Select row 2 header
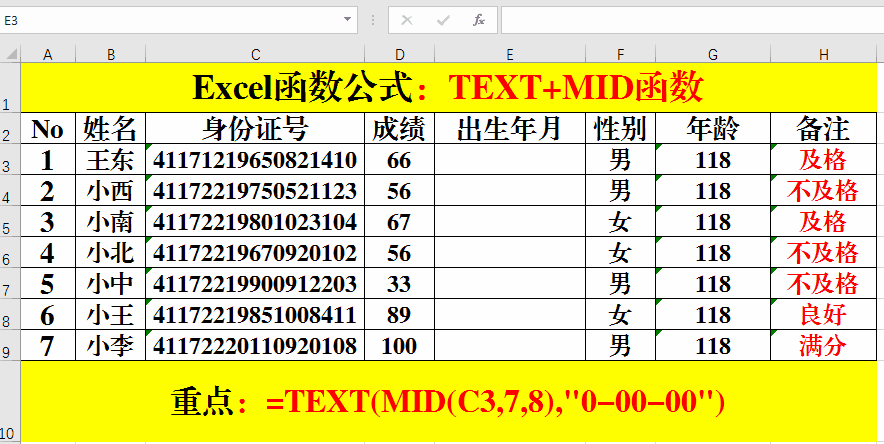This screenshot has width=884, height=444. [x=10, y=128]
